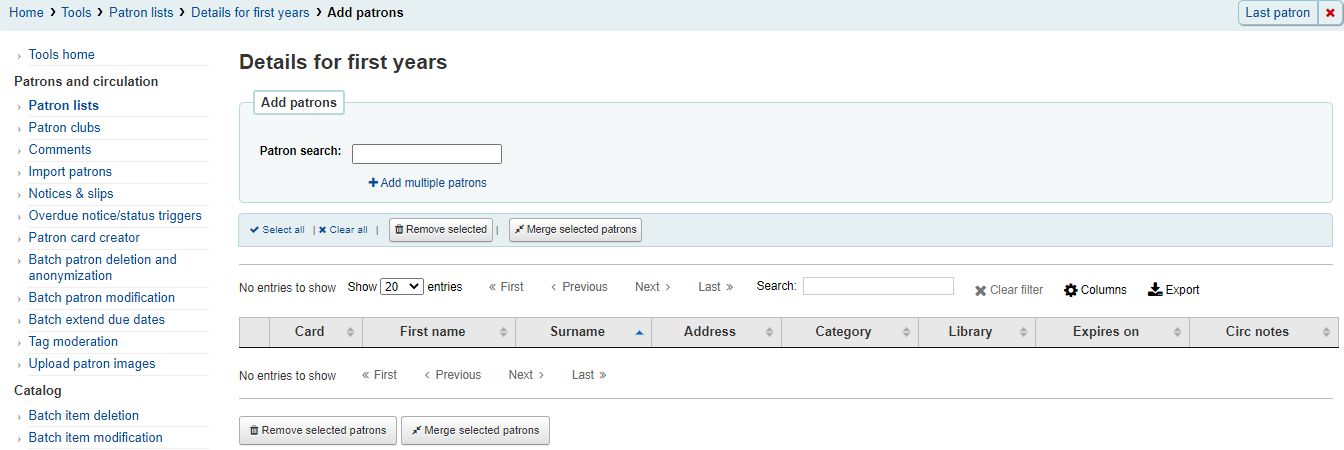Click the Clear all X link

tap(343, 230)
